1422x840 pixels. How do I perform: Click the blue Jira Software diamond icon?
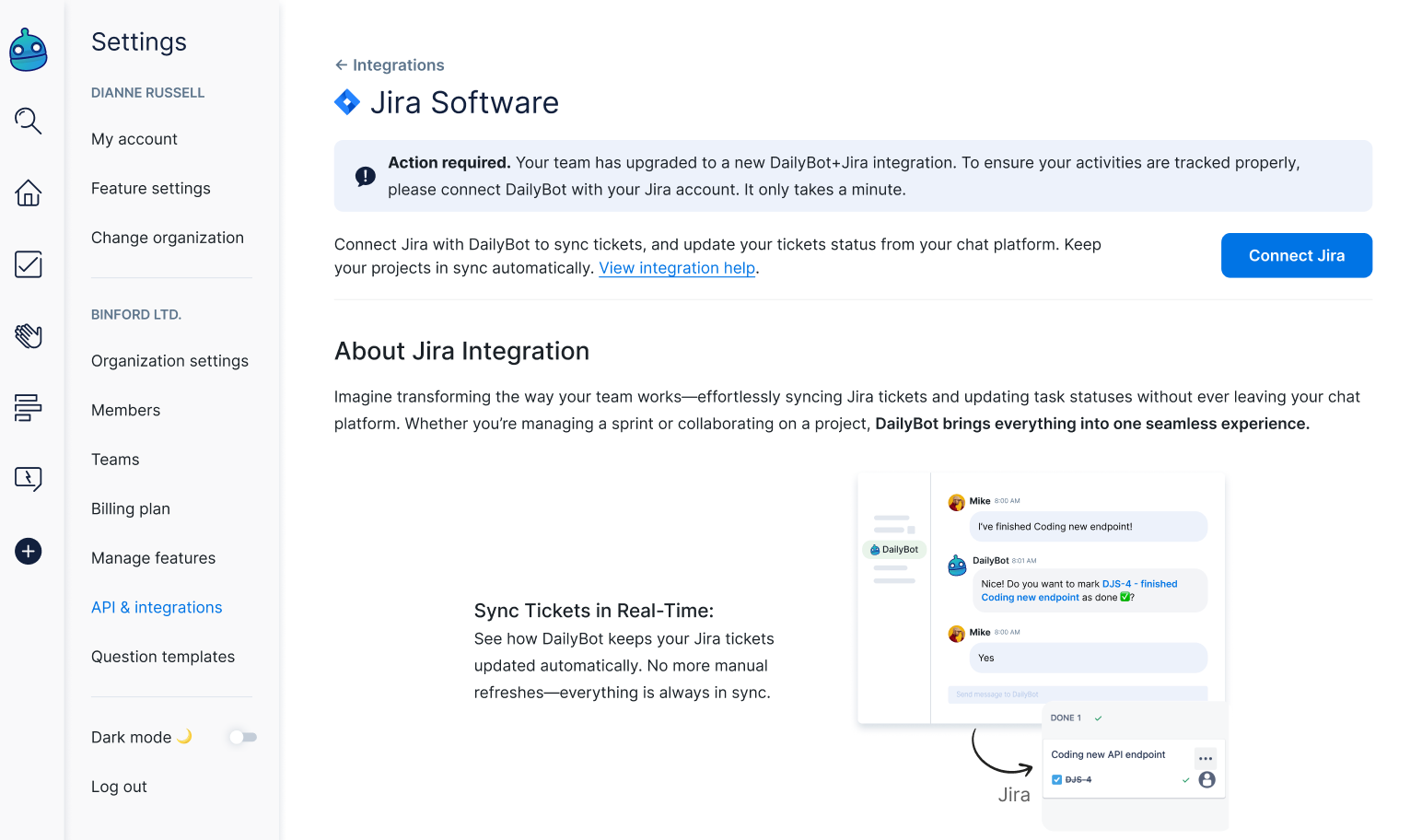347,102
